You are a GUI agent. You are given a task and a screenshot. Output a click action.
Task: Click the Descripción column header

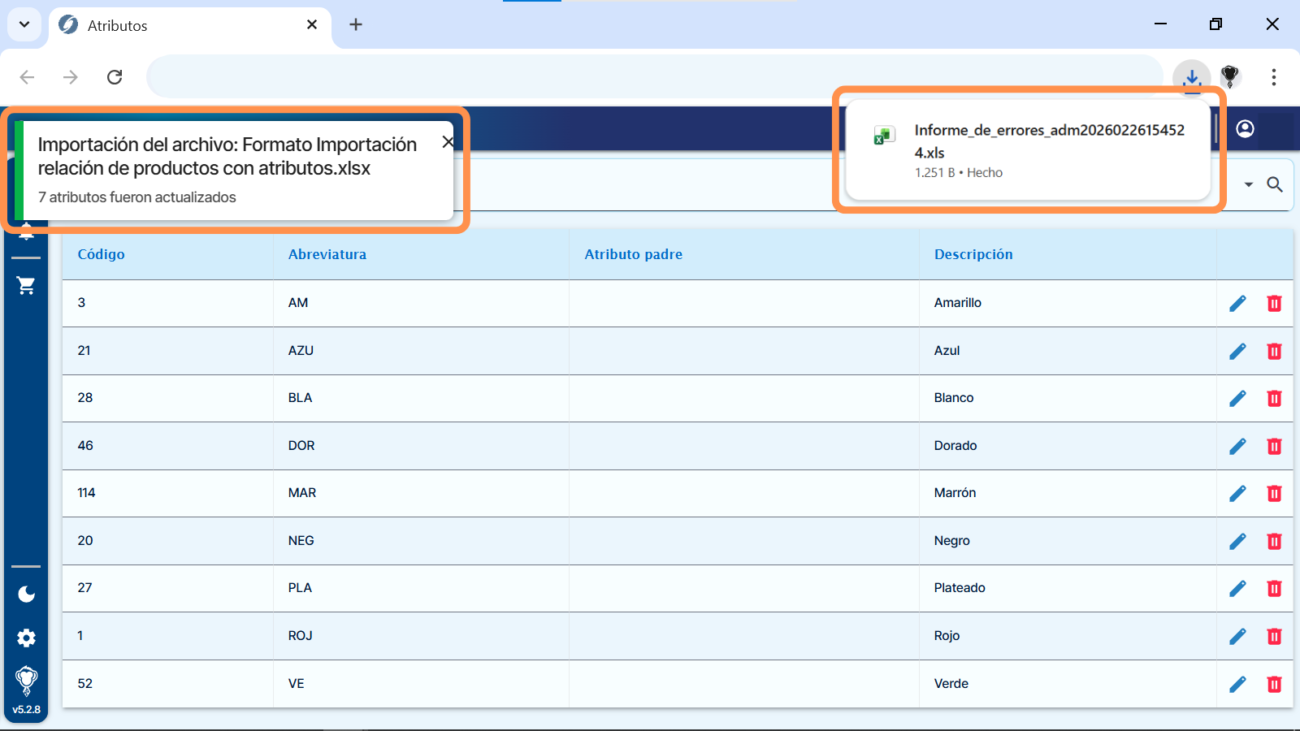pos(973,254)
